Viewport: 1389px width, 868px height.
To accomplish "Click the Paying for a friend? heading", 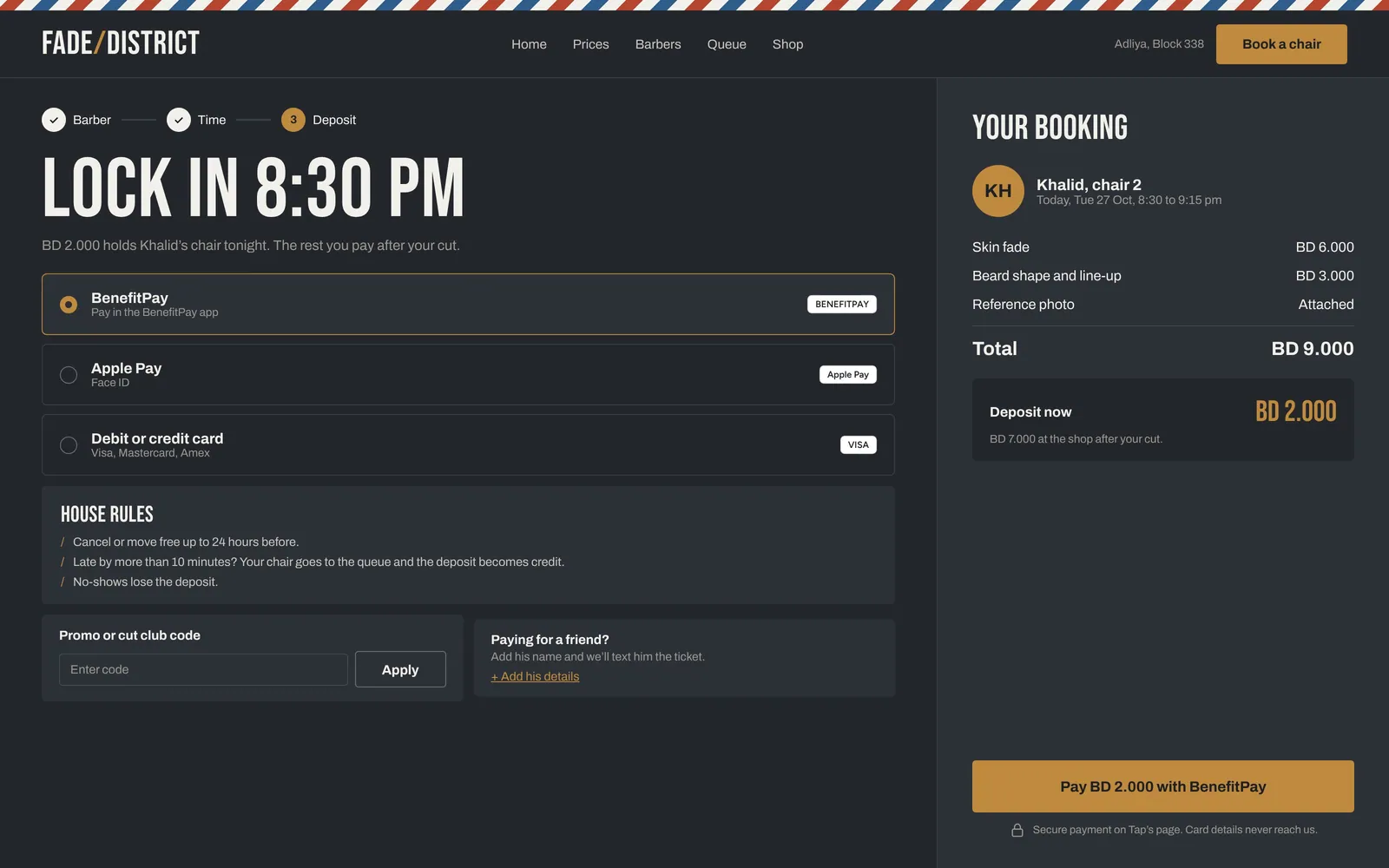I will coord(550,640).
